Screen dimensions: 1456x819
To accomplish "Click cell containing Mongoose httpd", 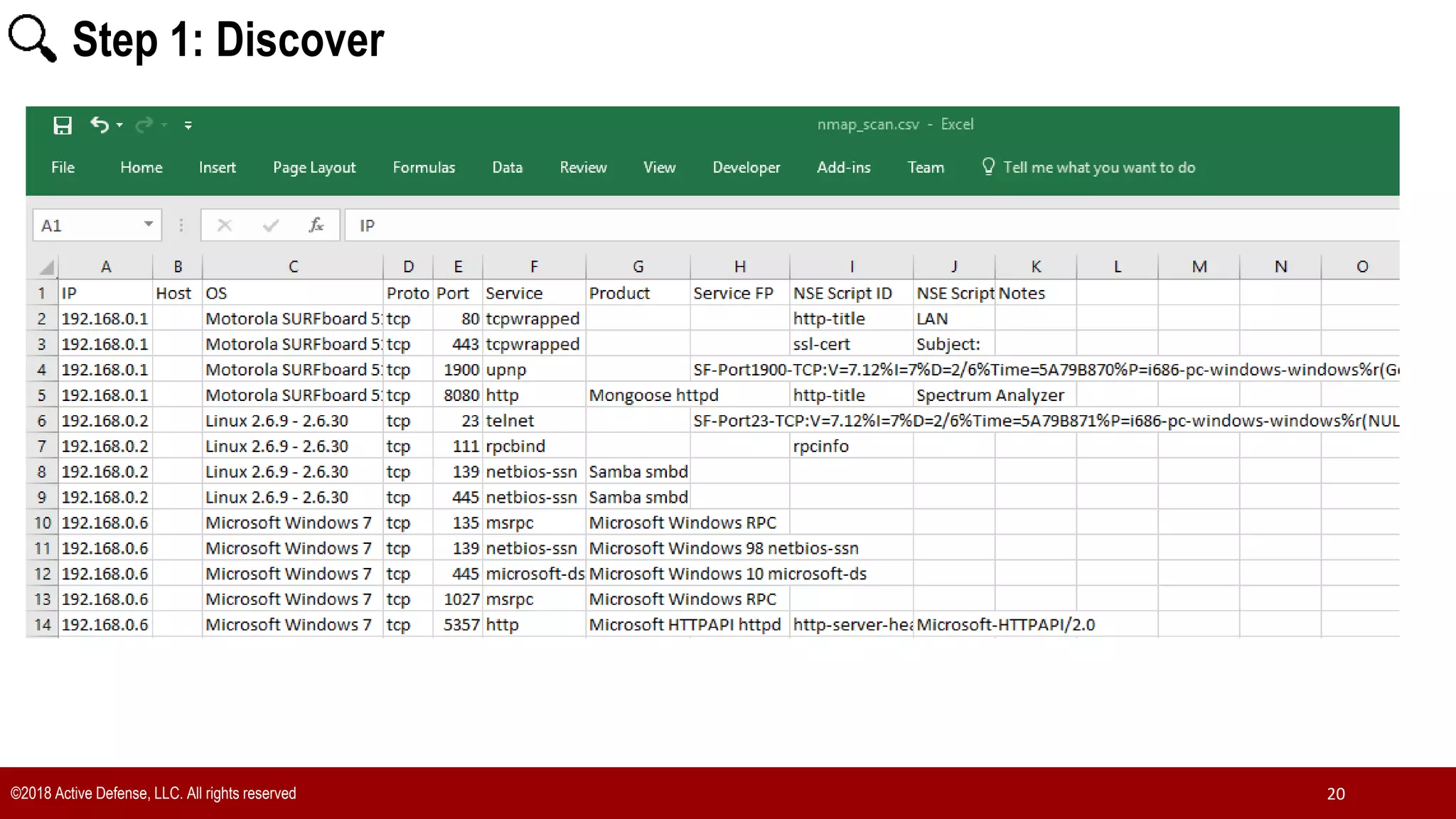I will pos(637,395).
